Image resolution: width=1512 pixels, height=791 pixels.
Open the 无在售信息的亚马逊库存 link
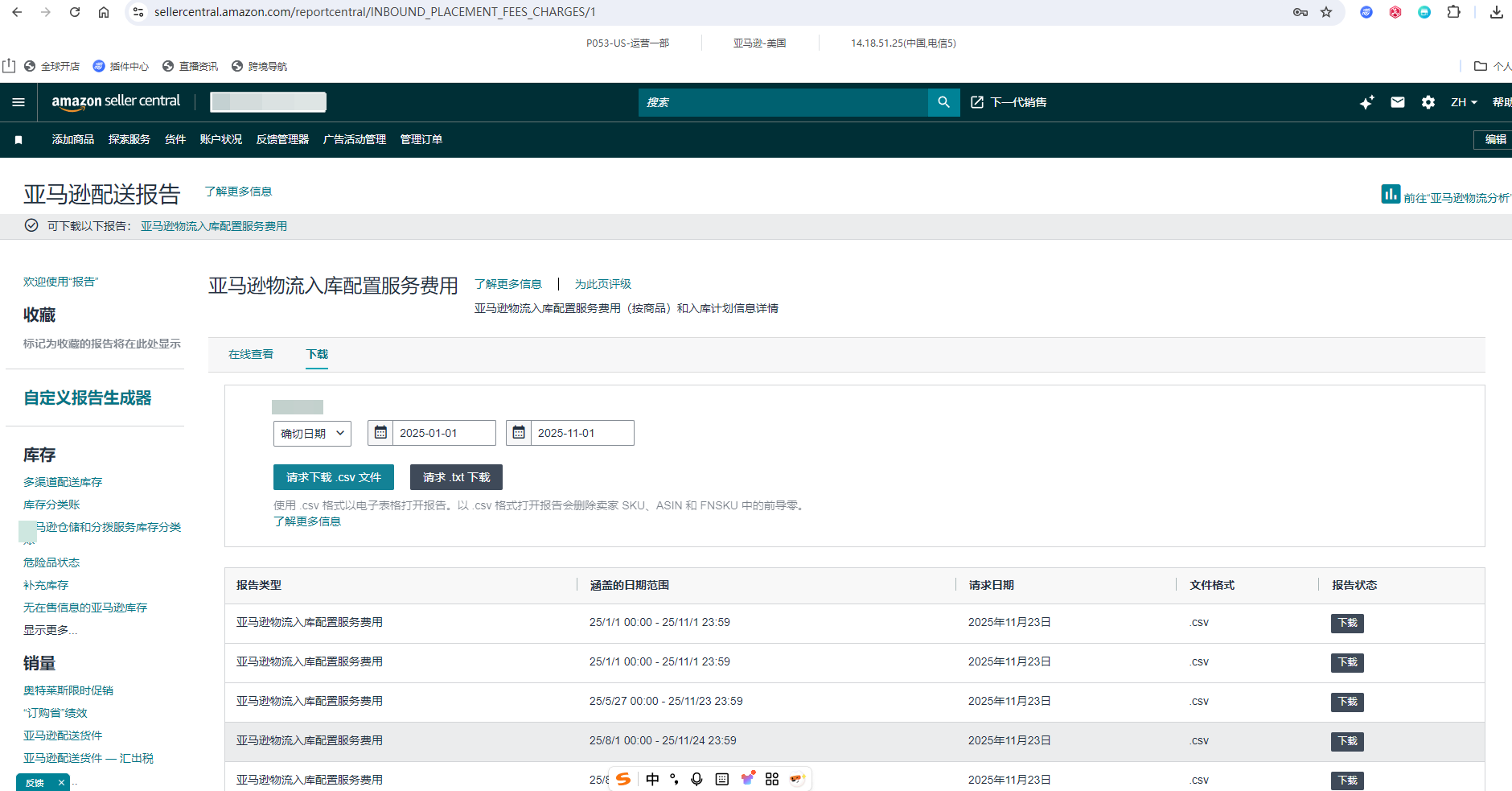coord(85,608)
